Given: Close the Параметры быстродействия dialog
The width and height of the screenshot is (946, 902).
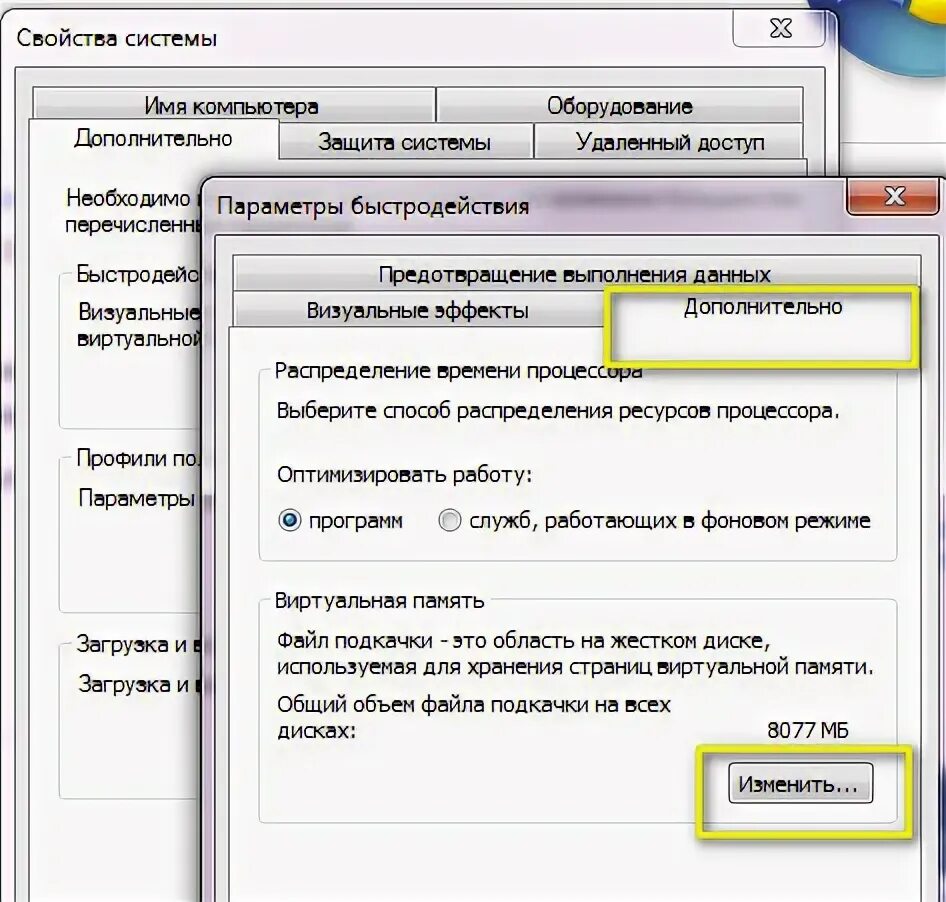Looking at the screenshot, I should point(894,196).
